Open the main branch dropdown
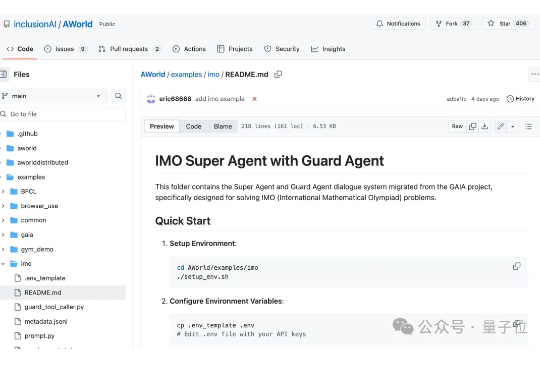540x372 pixels. pyautogui.click(x=53, y=96)
